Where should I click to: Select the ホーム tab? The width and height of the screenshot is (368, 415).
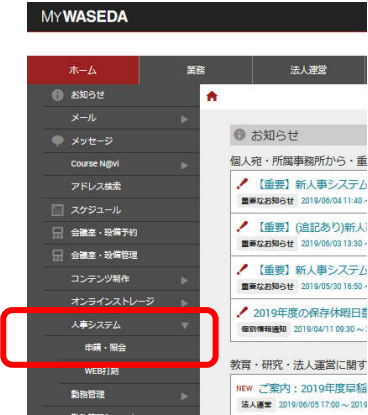click(83, 70)
